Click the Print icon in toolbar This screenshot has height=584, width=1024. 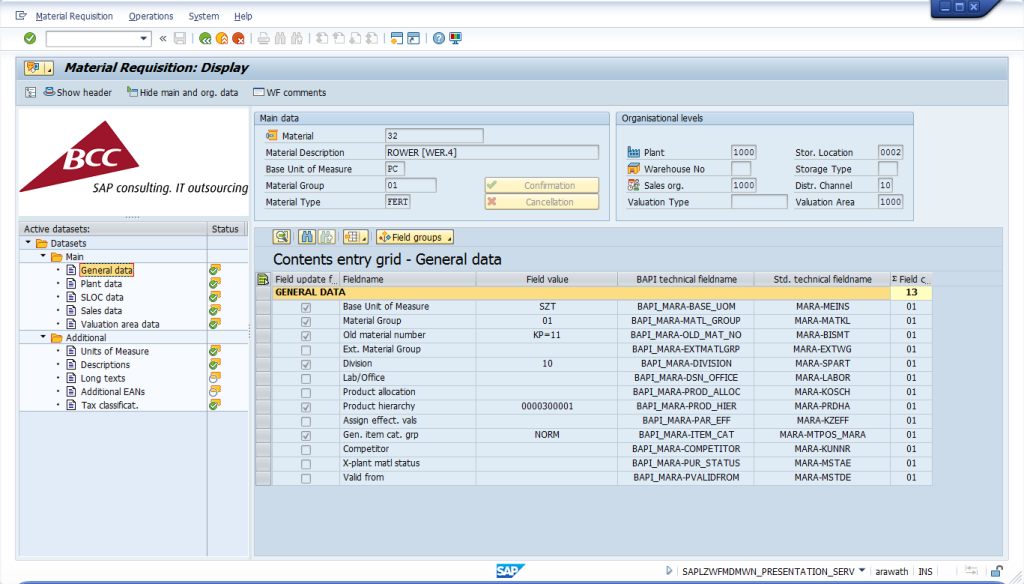263,39
